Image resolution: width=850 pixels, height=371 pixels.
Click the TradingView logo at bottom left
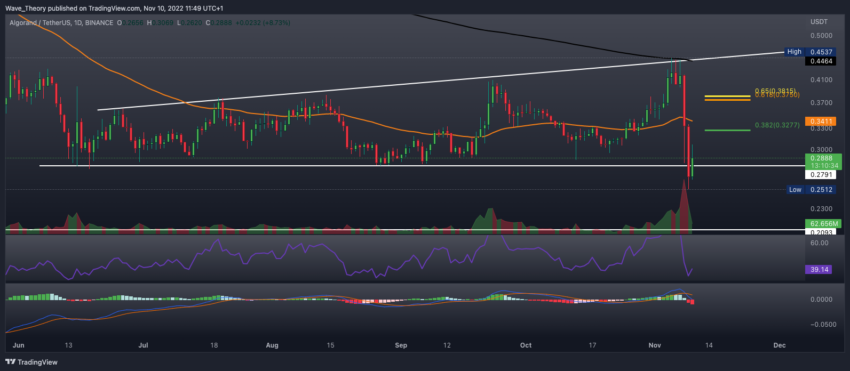coord(31,362)
